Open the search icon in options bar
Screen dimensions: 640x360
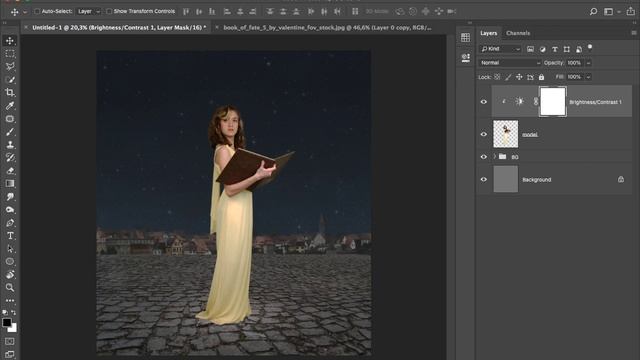pos(593,11)
